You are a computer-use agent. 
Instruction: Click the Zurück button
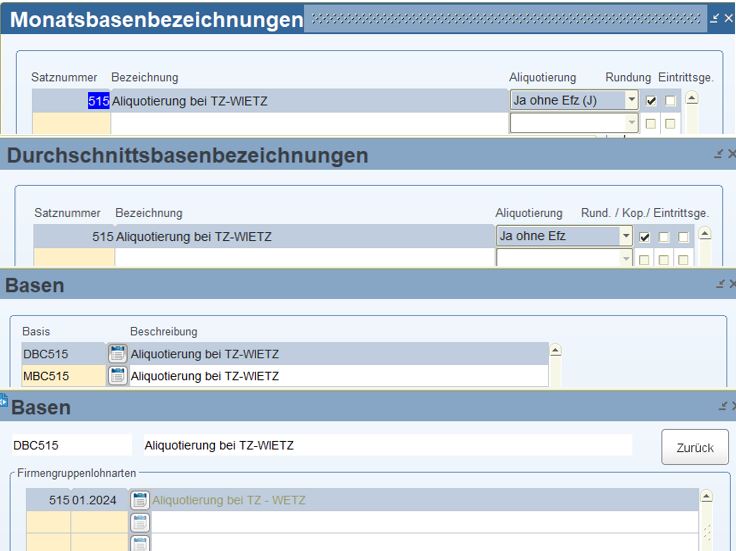(x=694, y=447)
